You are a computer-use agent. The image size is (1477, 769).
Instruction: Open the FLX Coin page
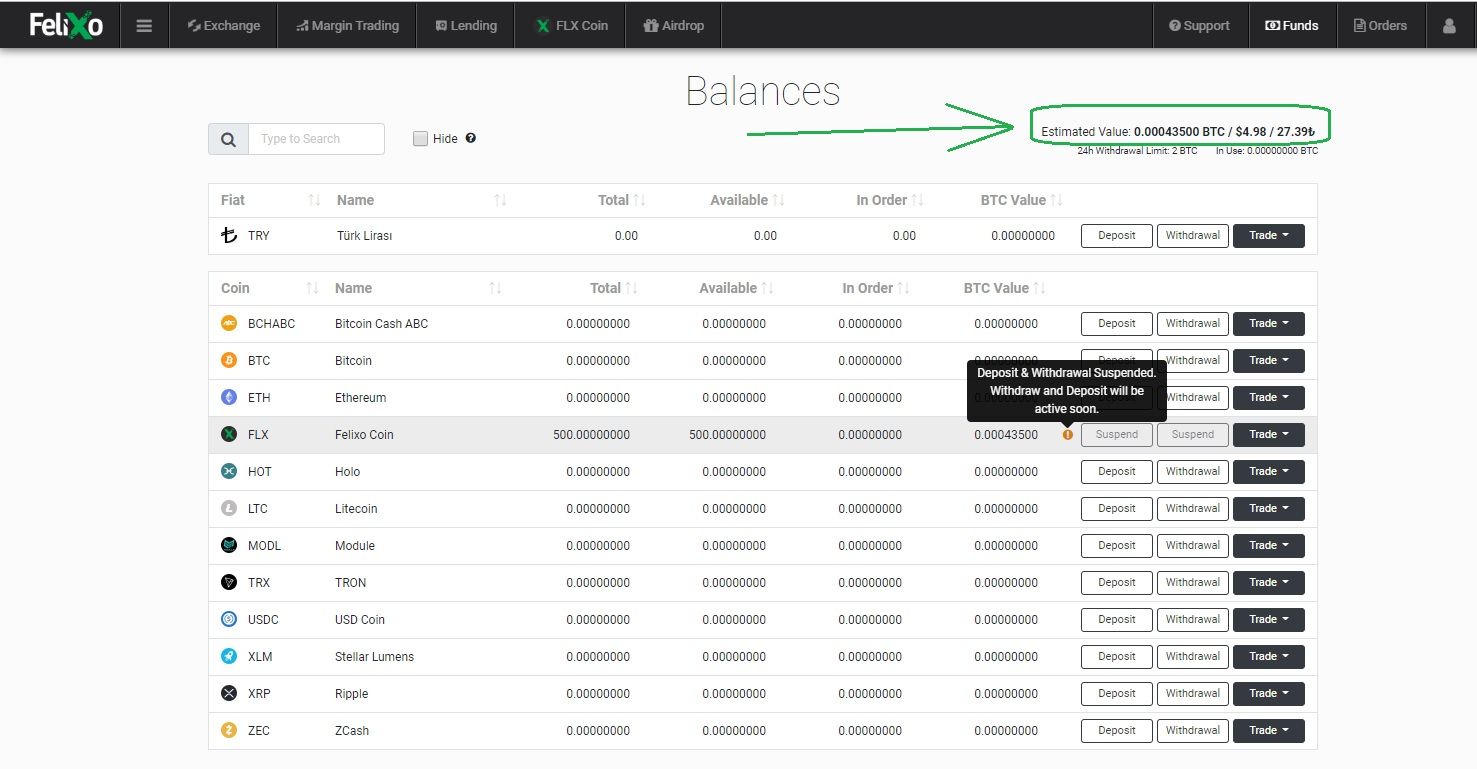(x=571, y=26)
